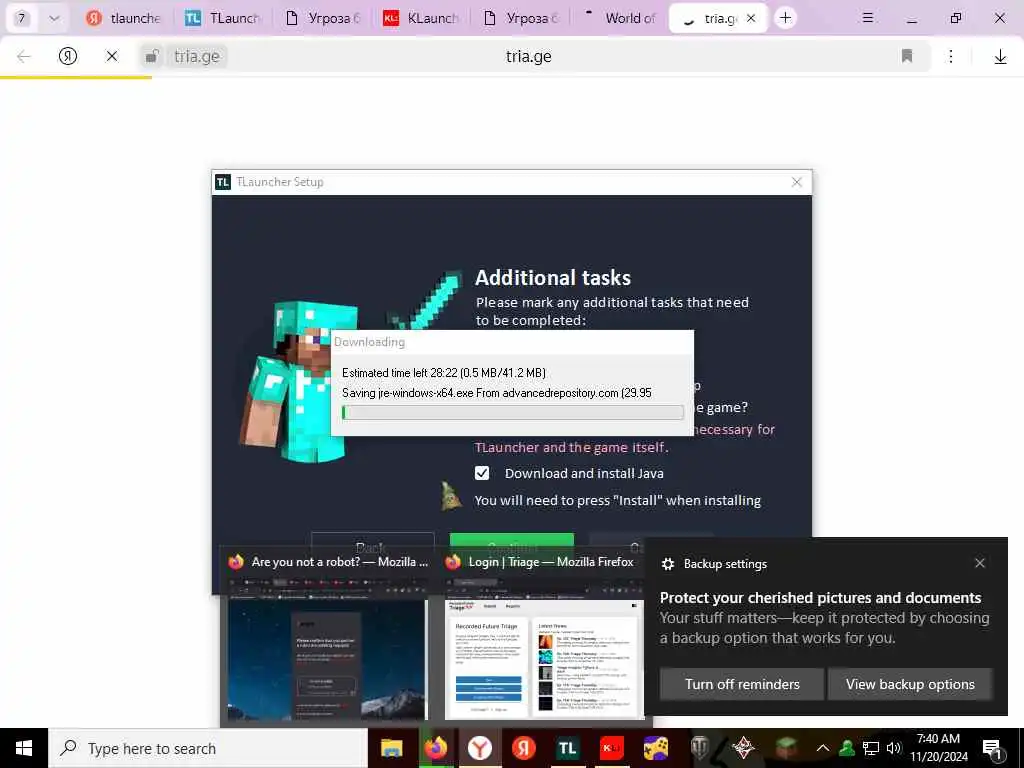Viewport: 1024px width, 768px height.
Task: Open the Action Center notifications icon
Action: tap(993, 749)
